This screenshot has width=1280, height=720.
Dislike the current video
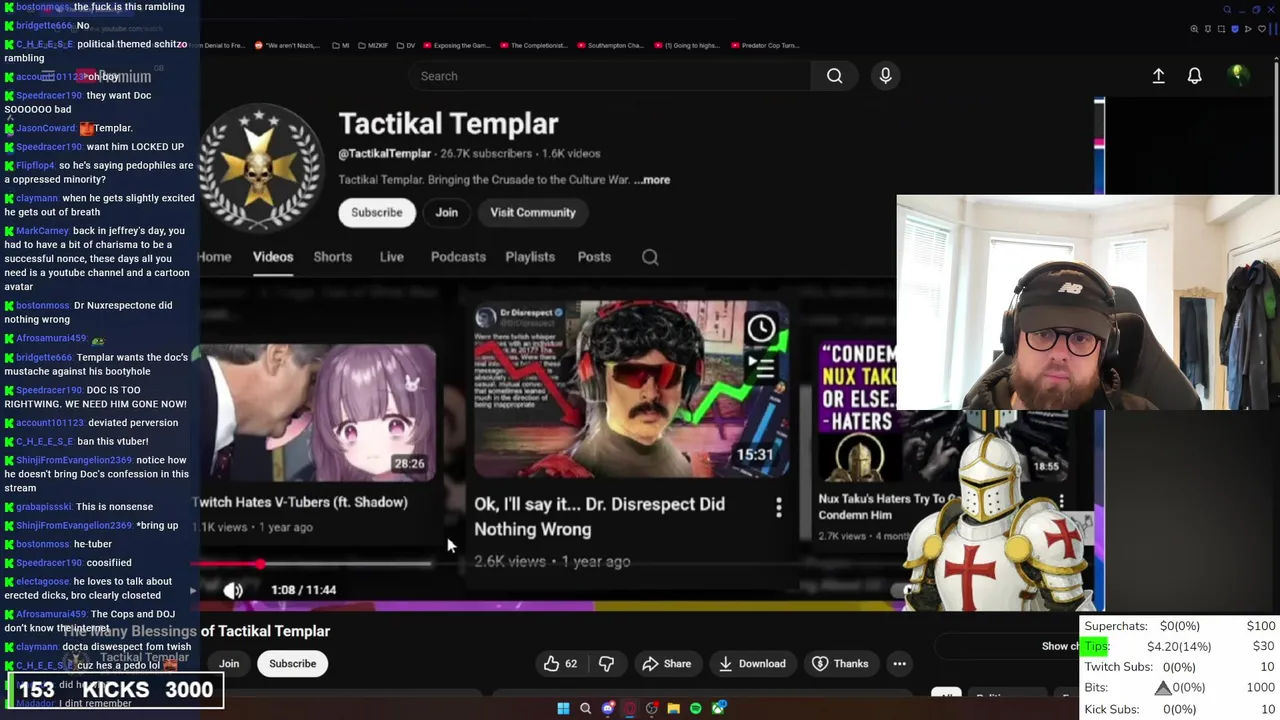coord(606,664)
